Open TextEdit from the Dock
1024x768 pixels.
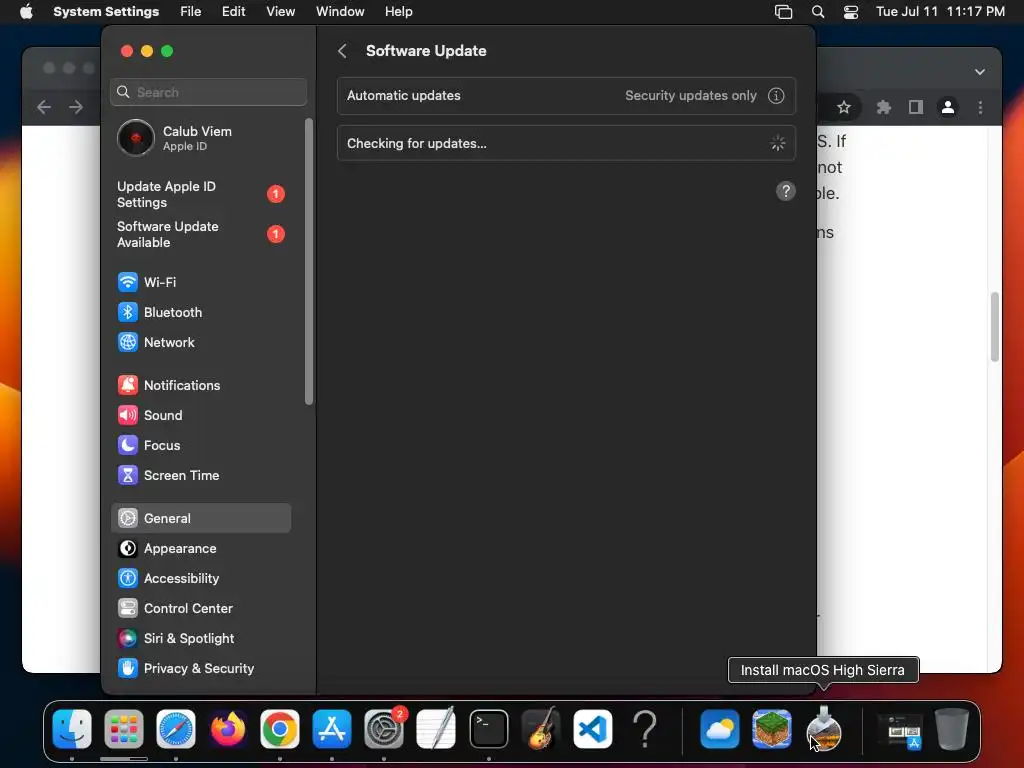point(436,729)
